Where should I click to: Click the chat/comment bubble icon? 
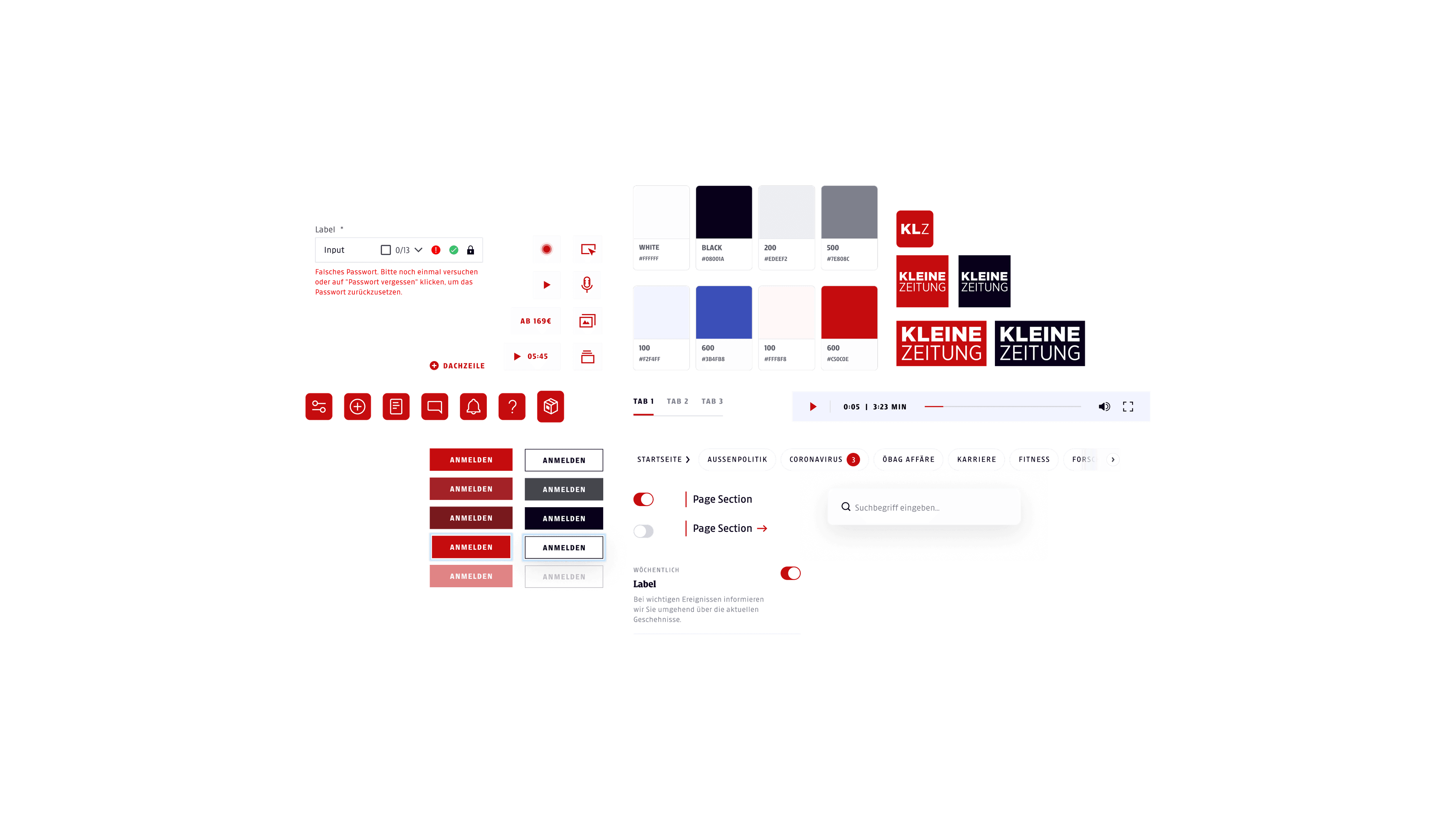pyautogui.click(x=435, y=406)
